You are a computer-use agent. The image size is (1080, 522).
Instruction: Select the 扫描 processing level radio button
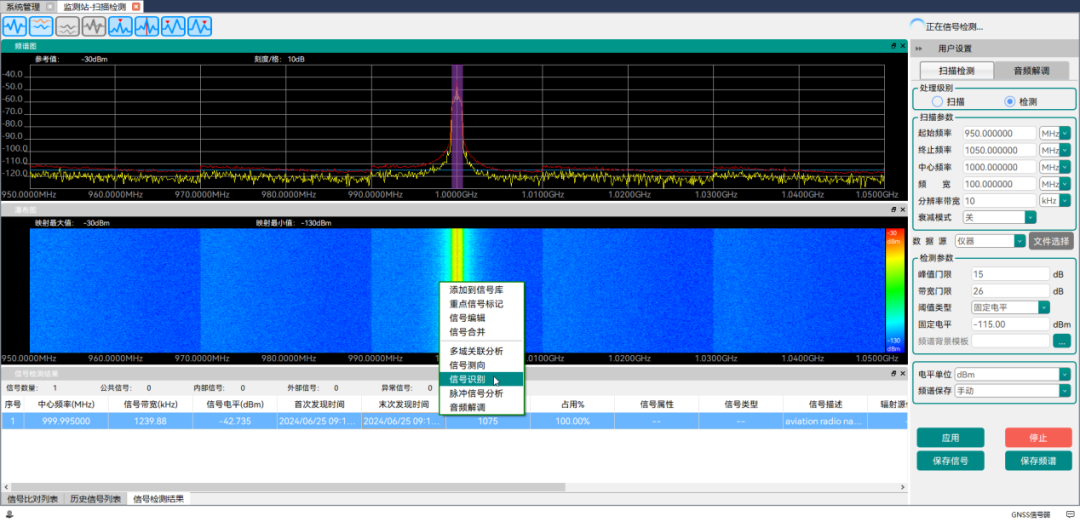pos(937,101)
